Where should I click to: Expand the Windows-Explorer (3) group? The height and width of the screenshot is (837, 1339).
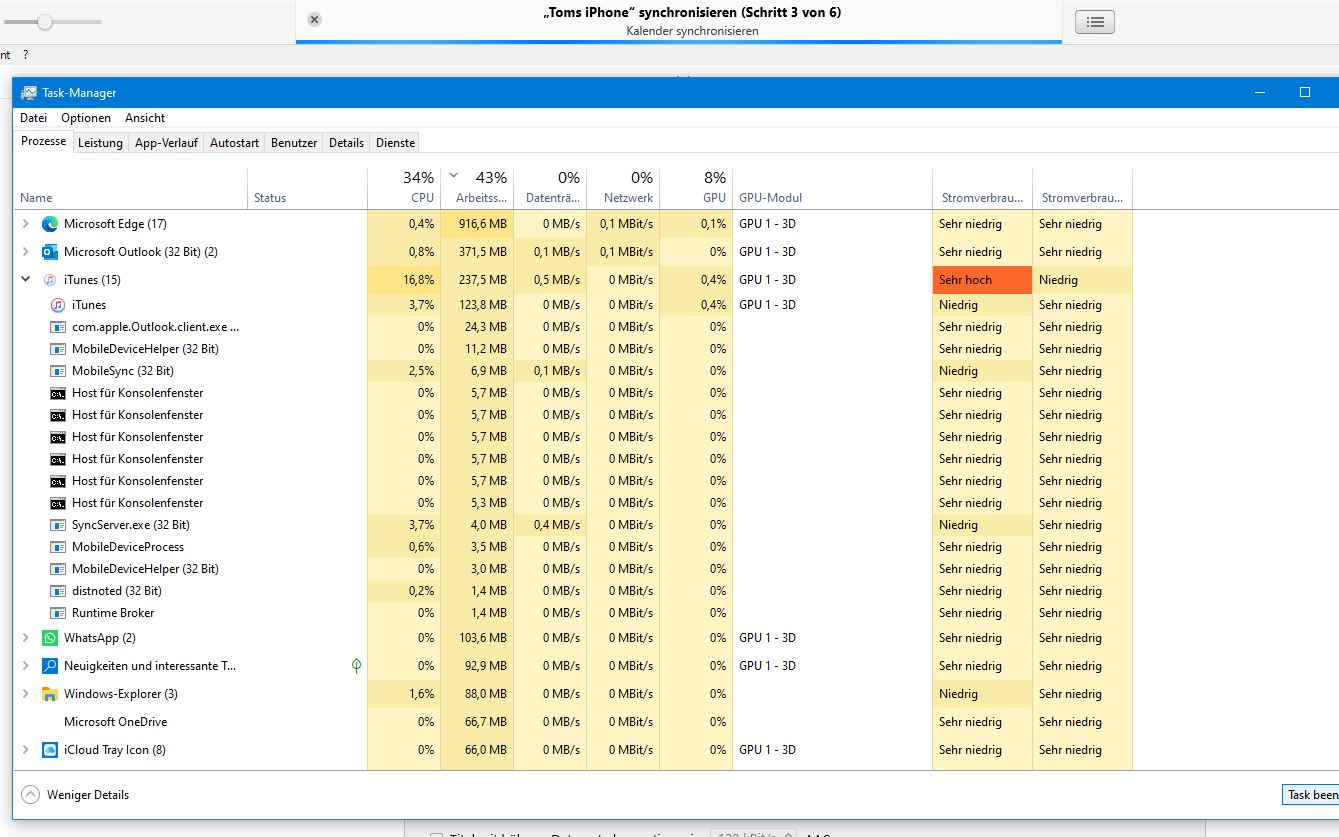coord(26,694)
